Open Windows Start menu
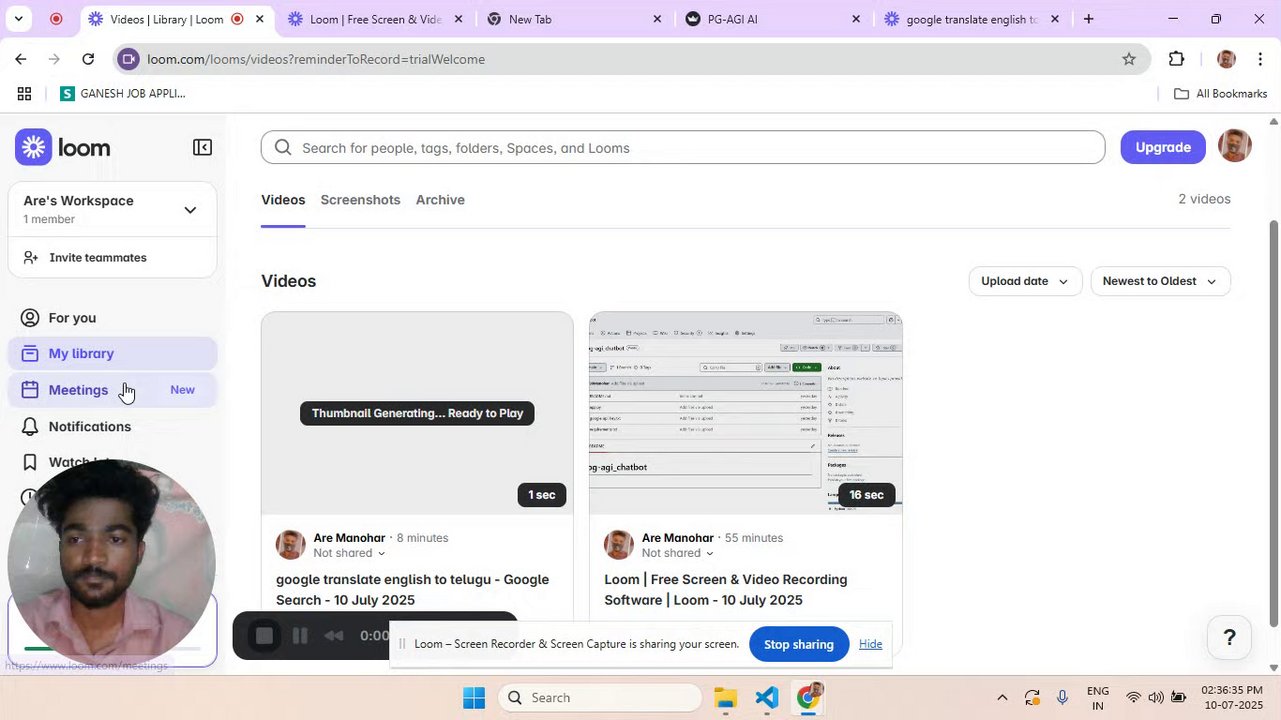1281x720 pixels. click(474, 698)
